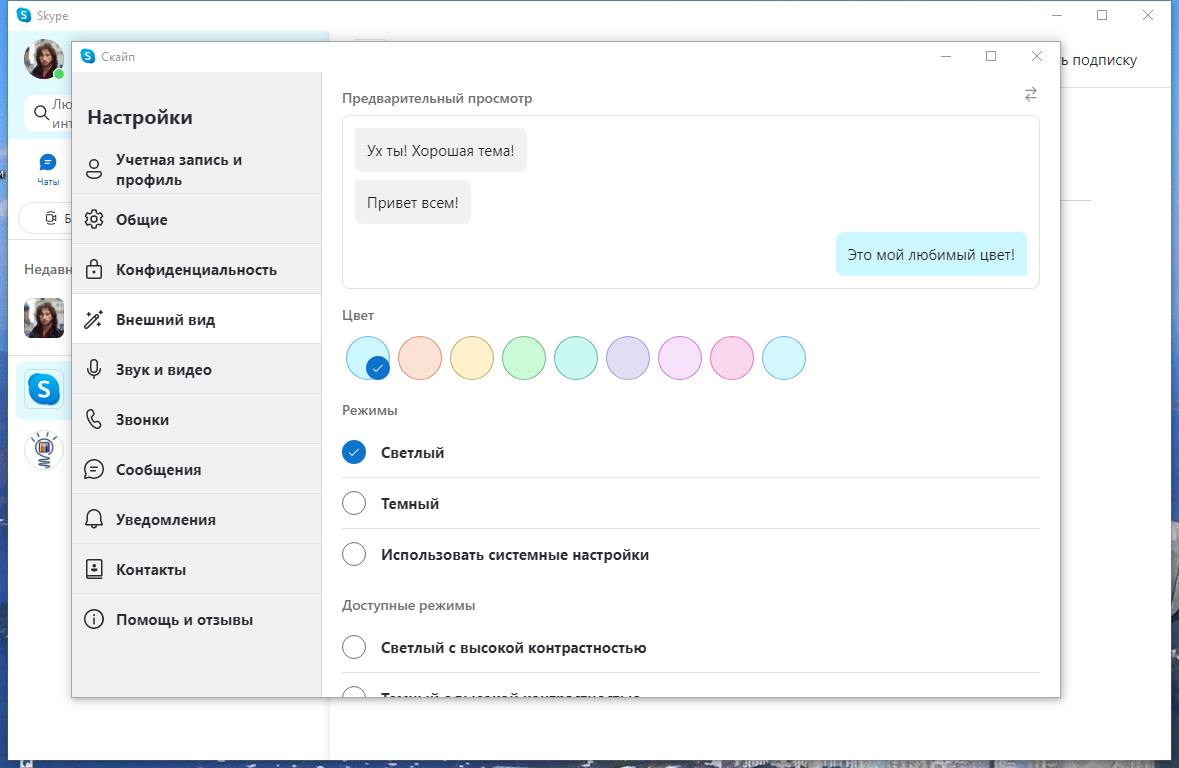Click the Skype logo in the settings title bar
This screenshot has height=768, width=1179.
pyautogui.click(x=88, y=56)
